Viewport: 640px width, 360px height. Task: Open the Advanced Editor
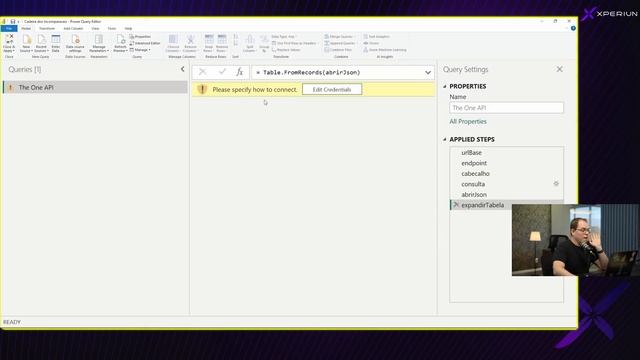coord(145,43)
